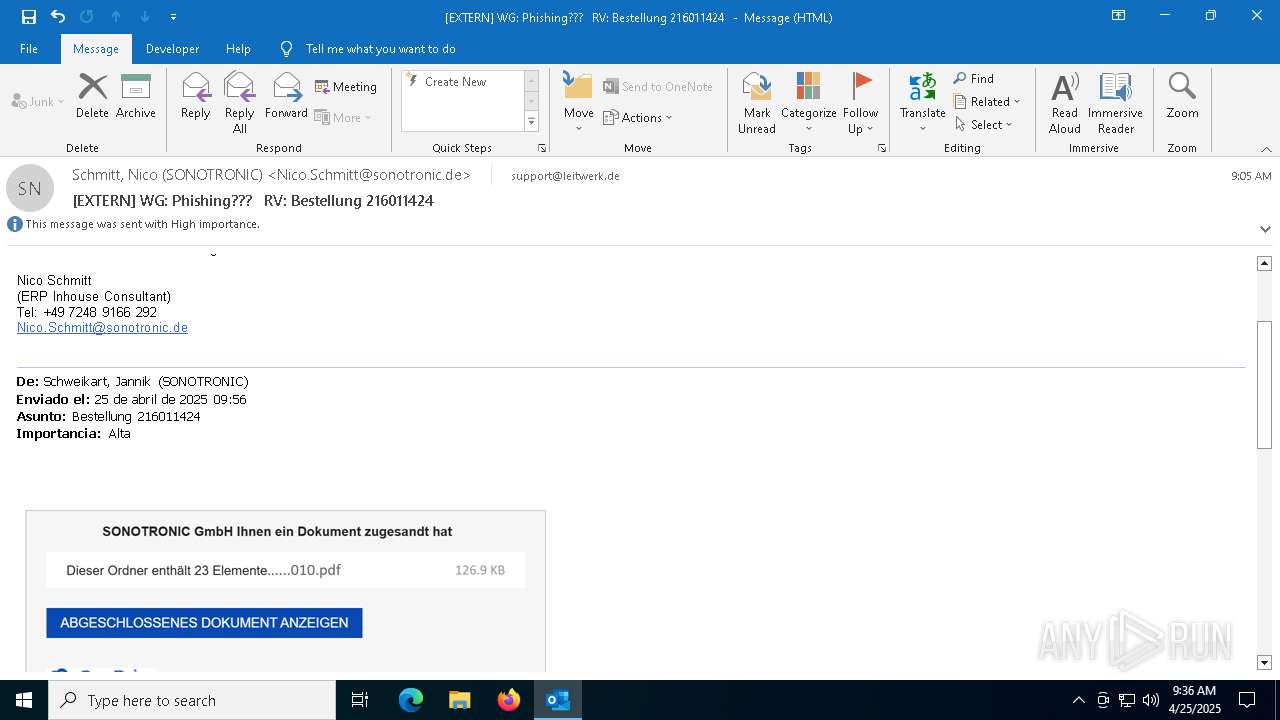Click Find in Editing group
1280x720 pixels.
click(974, 79)
